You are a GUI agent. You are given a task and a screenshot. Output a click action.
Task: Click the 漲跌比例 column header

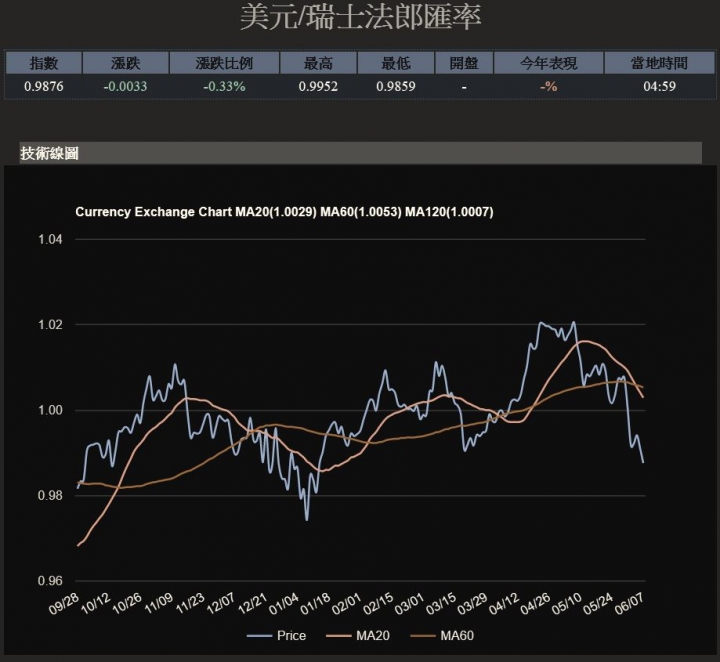coord(224,63)
